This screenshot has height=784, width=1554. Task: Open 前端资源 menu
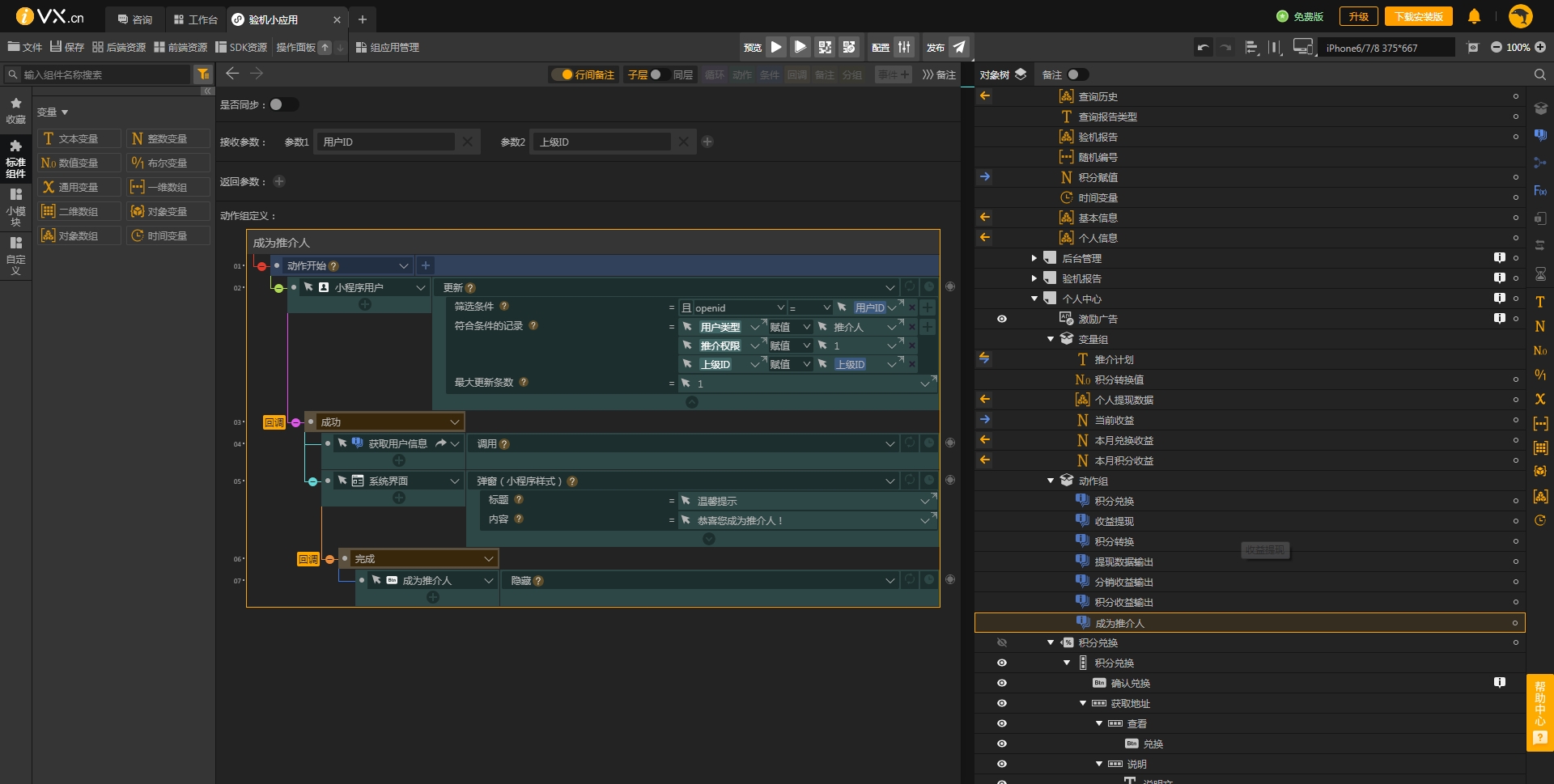point(180,47)
